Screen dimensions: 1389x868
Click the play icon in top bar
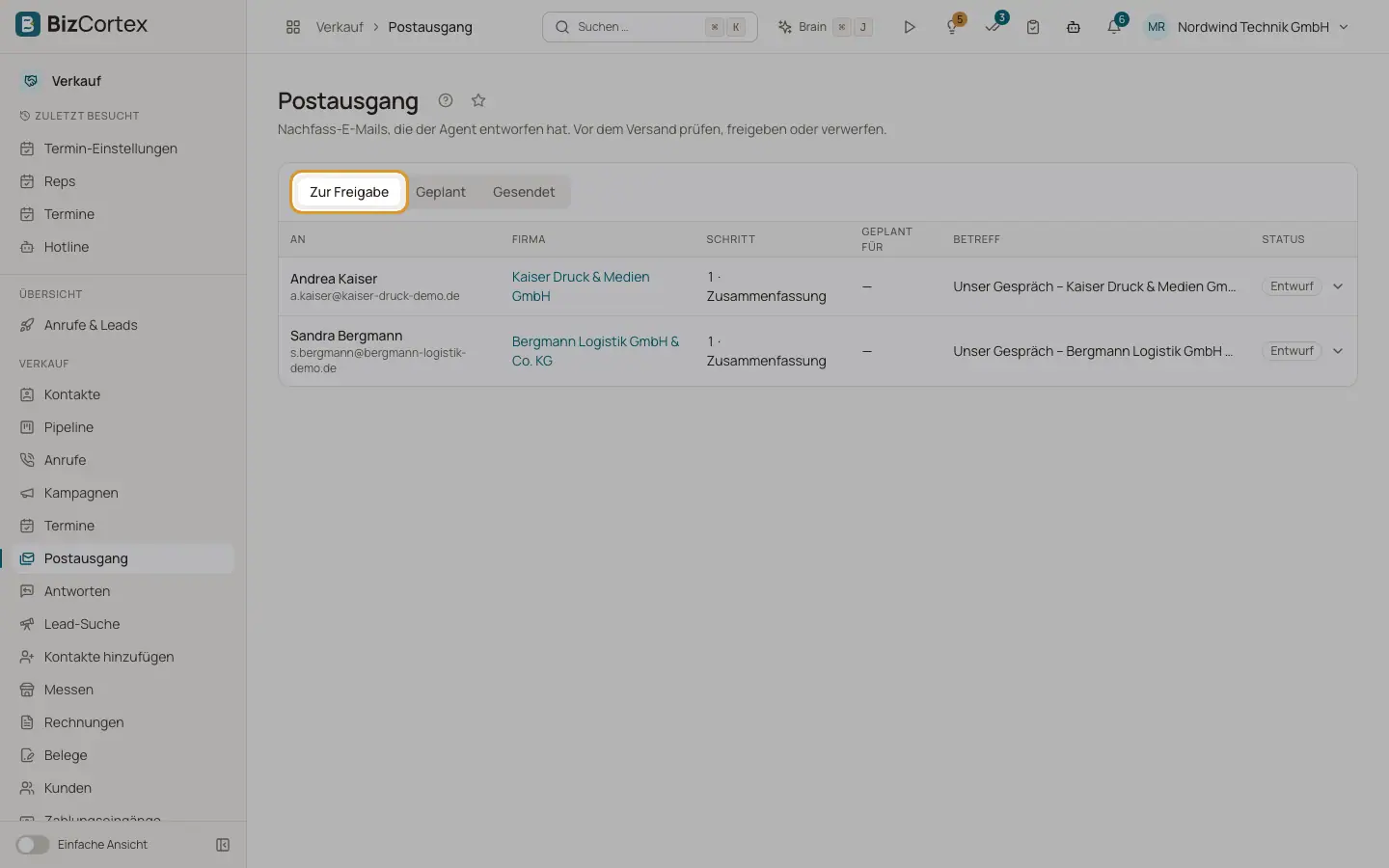[x=909, y=27]
